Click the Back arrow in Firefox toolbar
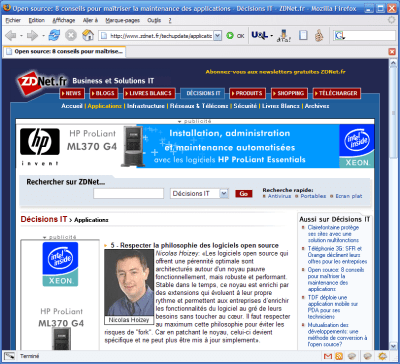The width and height of the screenshot is (400, 364). point(11,35)
